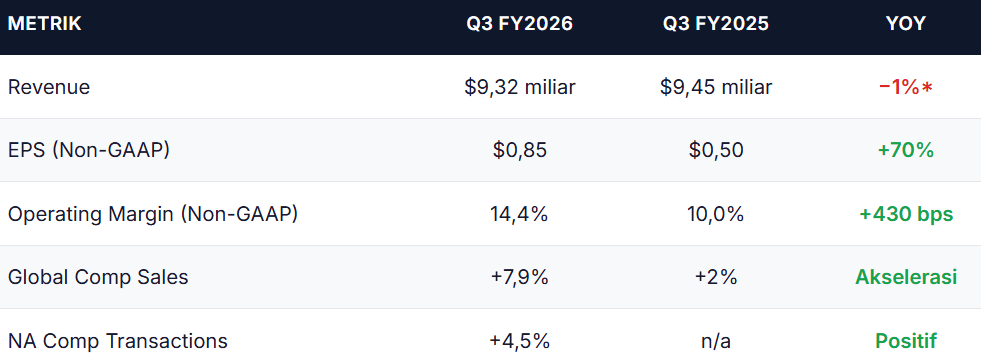The width and height of the screenshot is (981, 364).
Task: Select the $0,85 EPS value
Action: [x=519, y=150]
